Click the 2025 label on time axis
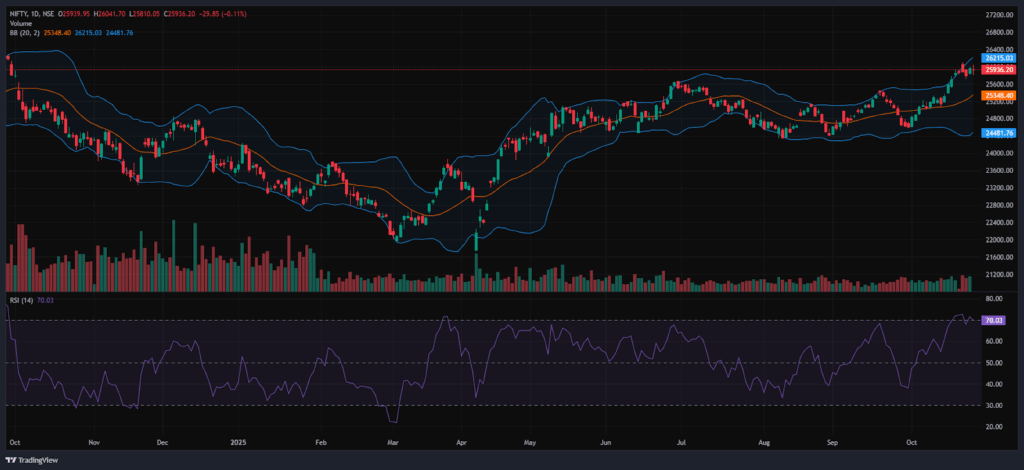This screenshot has width=1024, height=470. [238, 440]
